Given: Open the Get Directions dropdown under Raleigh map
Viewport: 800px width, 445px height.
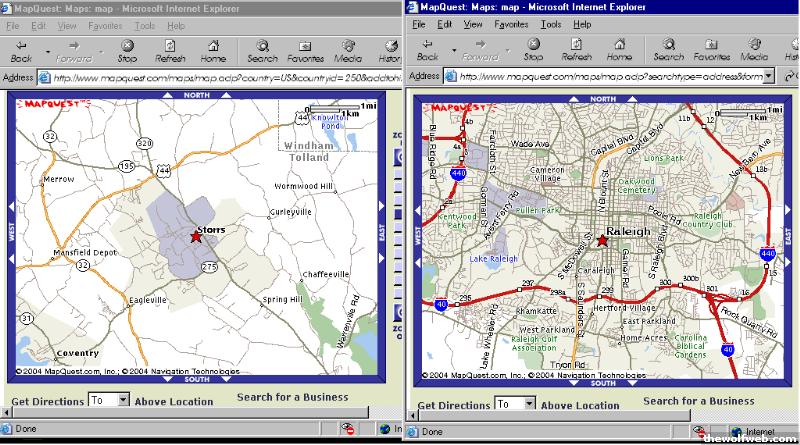Looking at the screenshot, I should 530,404.
